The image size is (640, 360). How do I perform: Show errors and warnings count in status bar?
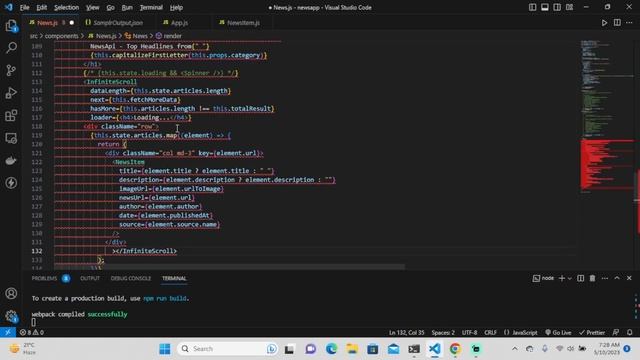(32, 332)
